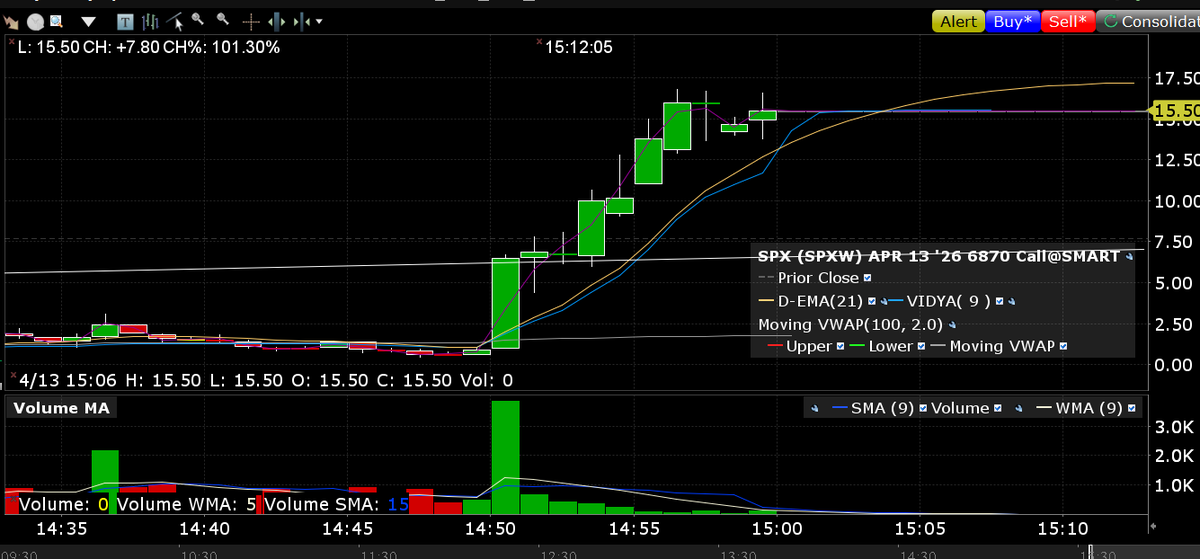Image resolution: width=1200 pixels, height=559 pixels.
Task: Open the VIDYA( 9 ) wrench settings
Action: [1011, 301]
